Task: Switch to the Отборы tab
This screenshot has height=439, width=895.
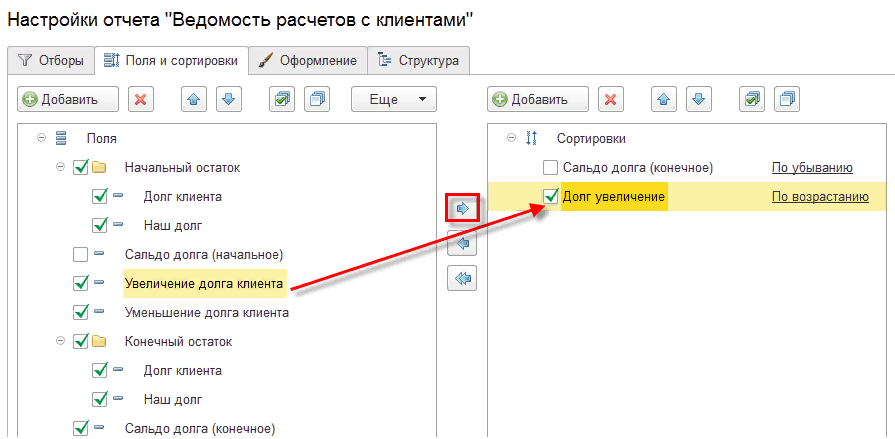Action: (50, 61)
